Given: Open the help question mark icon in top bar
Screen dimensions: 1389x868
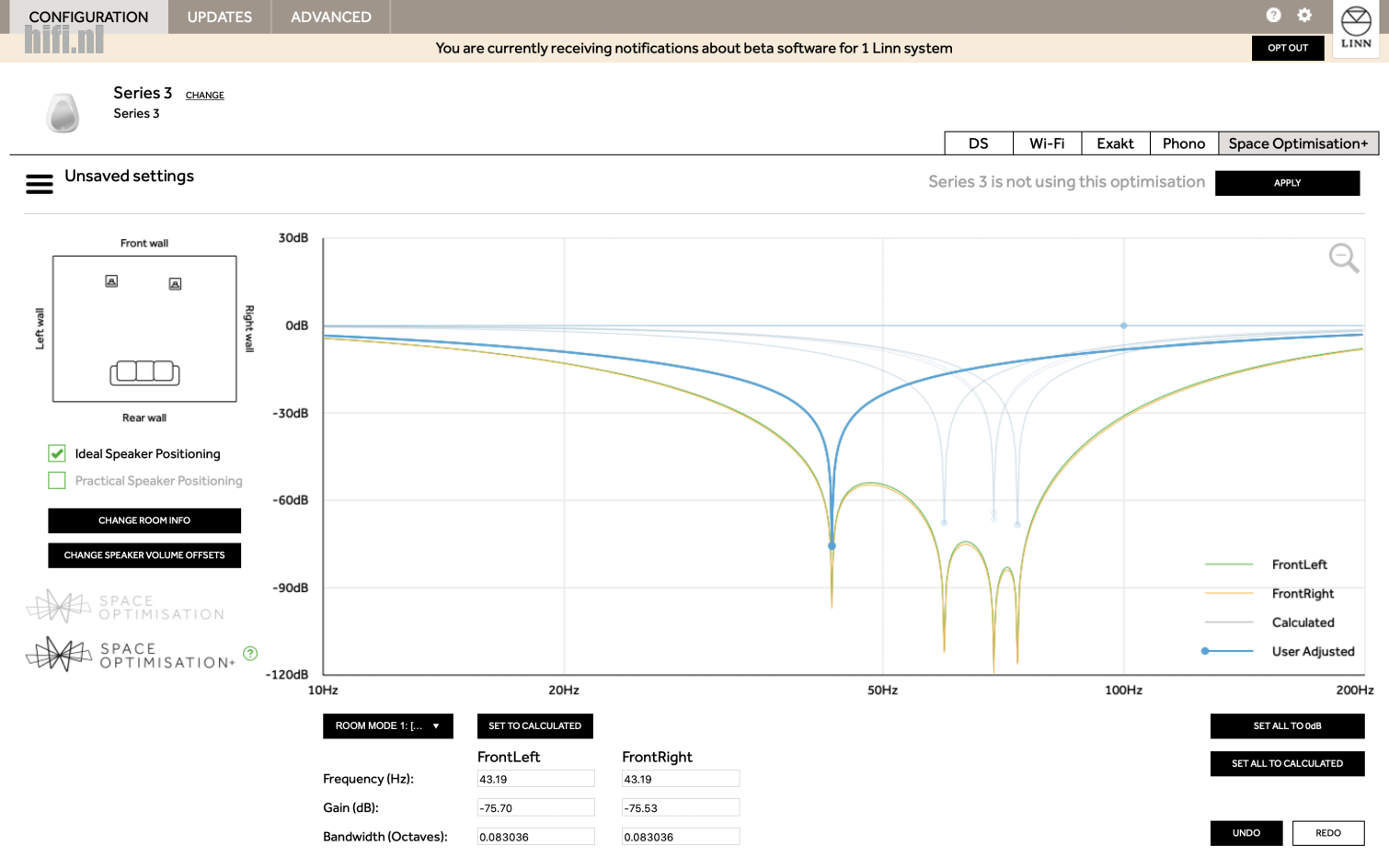Looking at the screenshot, I should coord(1273,15).
